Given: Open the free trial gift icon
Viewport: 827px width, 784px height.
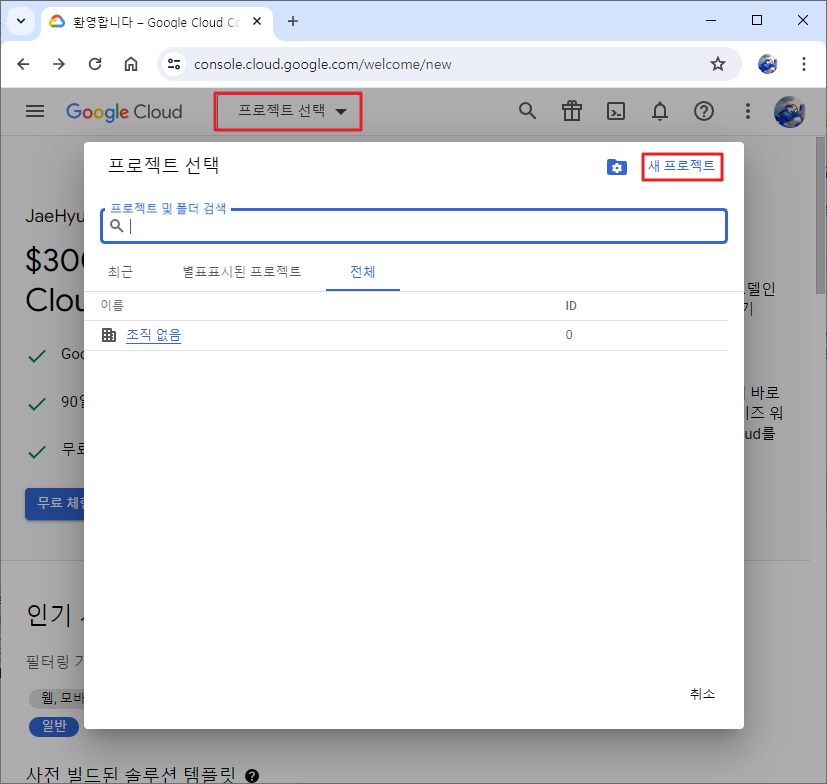Looking at the screenshot, I should pyautogui.click(x=572, y=111).
